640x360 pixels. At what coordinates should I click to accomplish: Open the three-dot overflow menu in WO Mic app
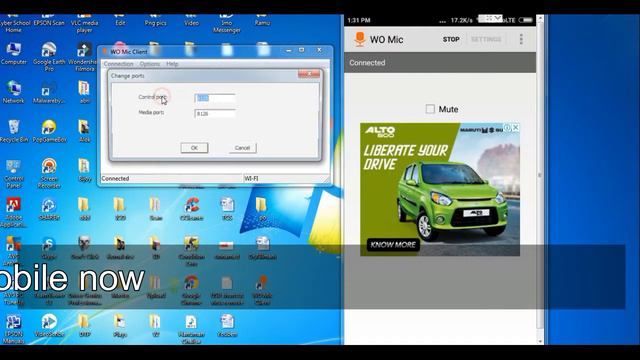tap(521, 39)
